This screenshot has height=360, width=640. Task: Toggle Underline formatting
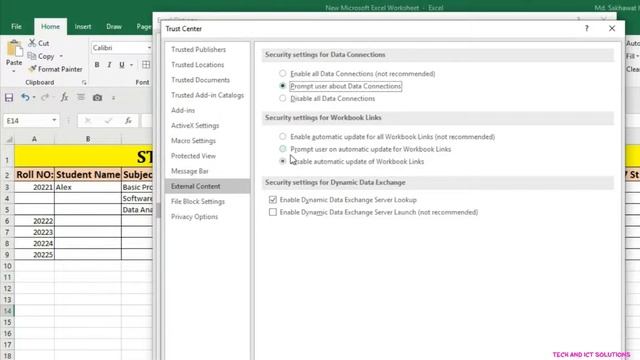pos(122,65)
